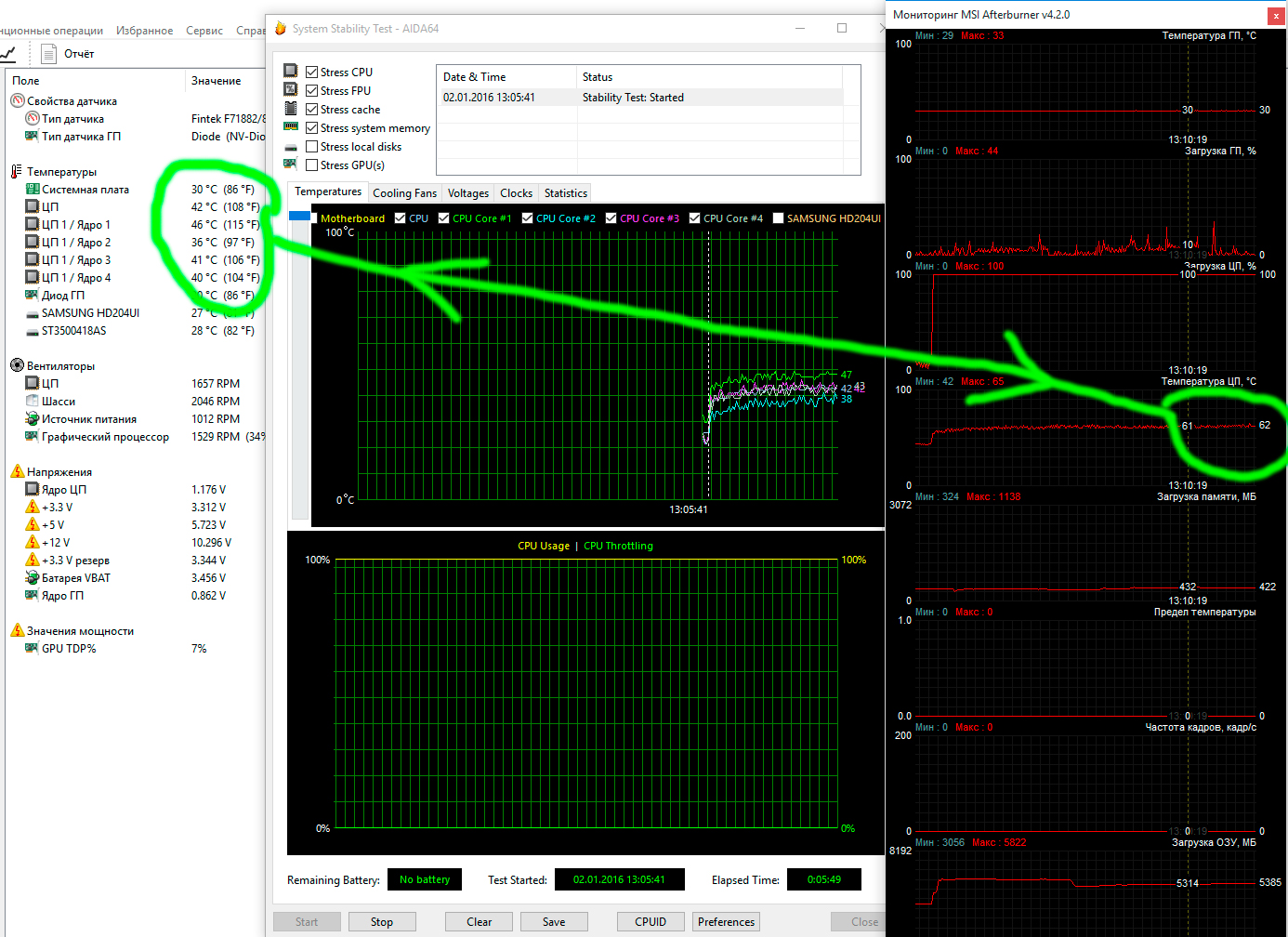1288x937 pixels.
Task: Open the Statistics tab
Action: point(565,193)
